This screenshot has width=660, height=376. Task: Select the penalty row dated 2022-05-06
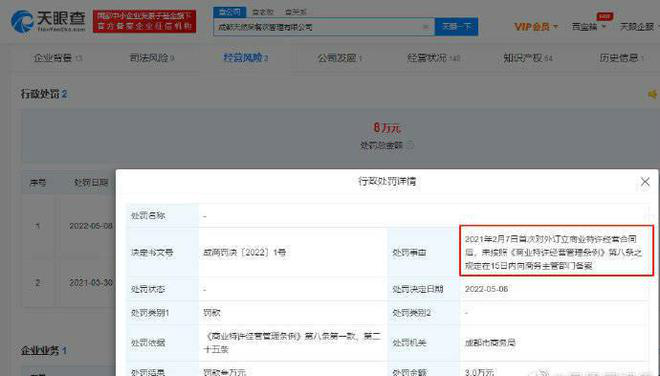[69, 226]
